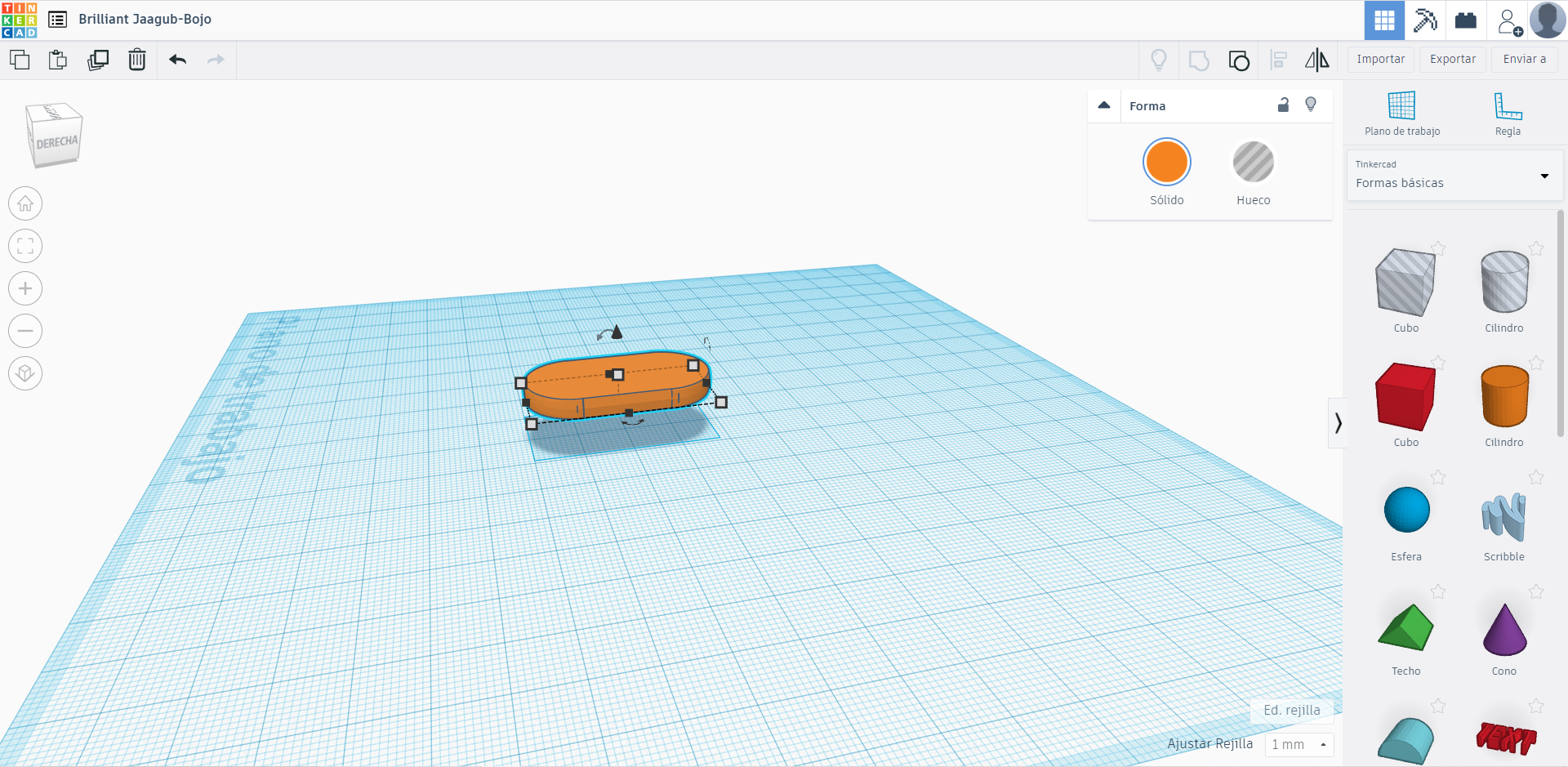The width and height of the screenshot is (1568, 767).
Task: Open the Bricks mode
Action: (1466, 20)
